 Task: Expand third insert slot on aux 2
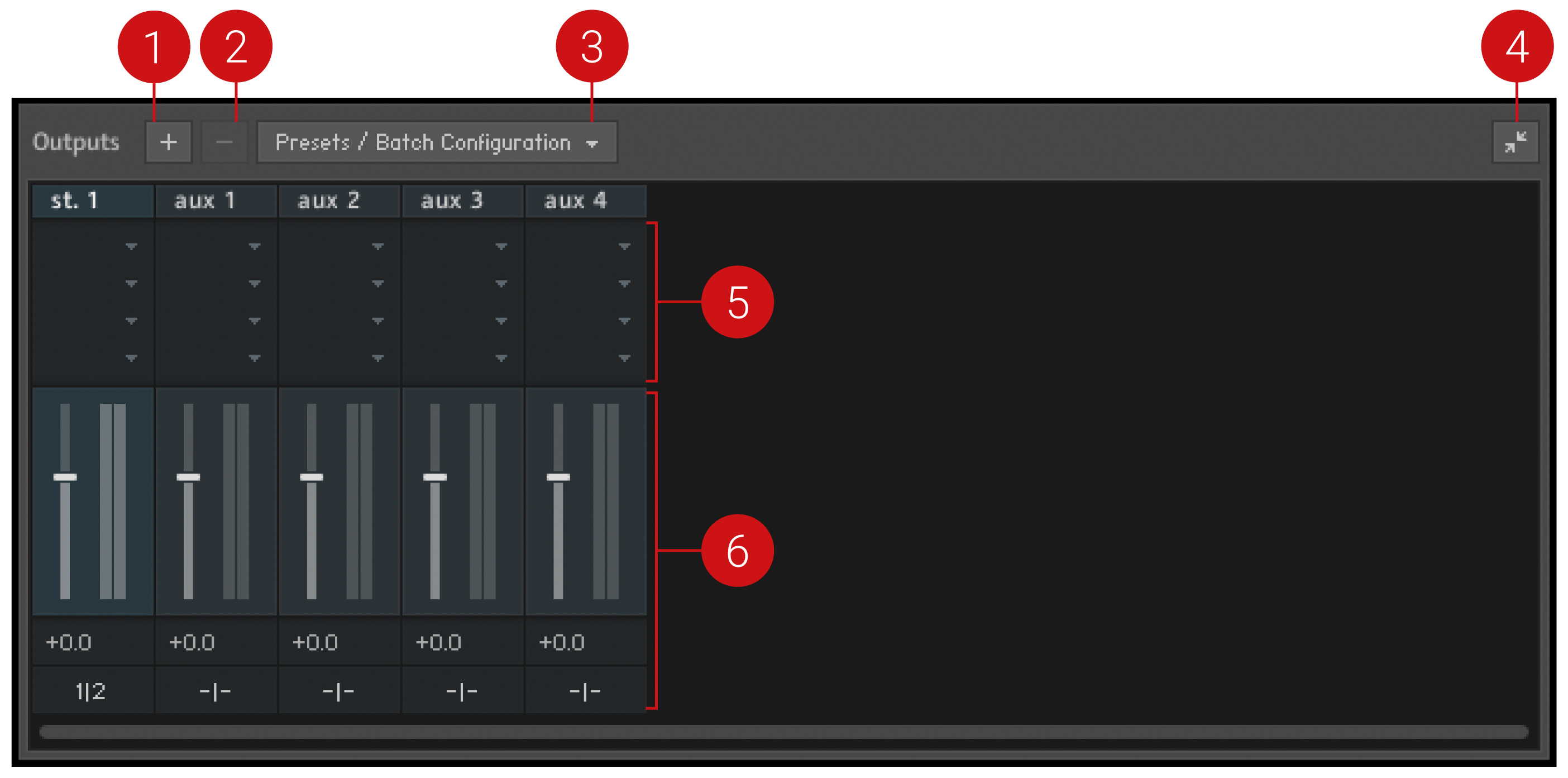pyautogui.click(x=377, y=321)
